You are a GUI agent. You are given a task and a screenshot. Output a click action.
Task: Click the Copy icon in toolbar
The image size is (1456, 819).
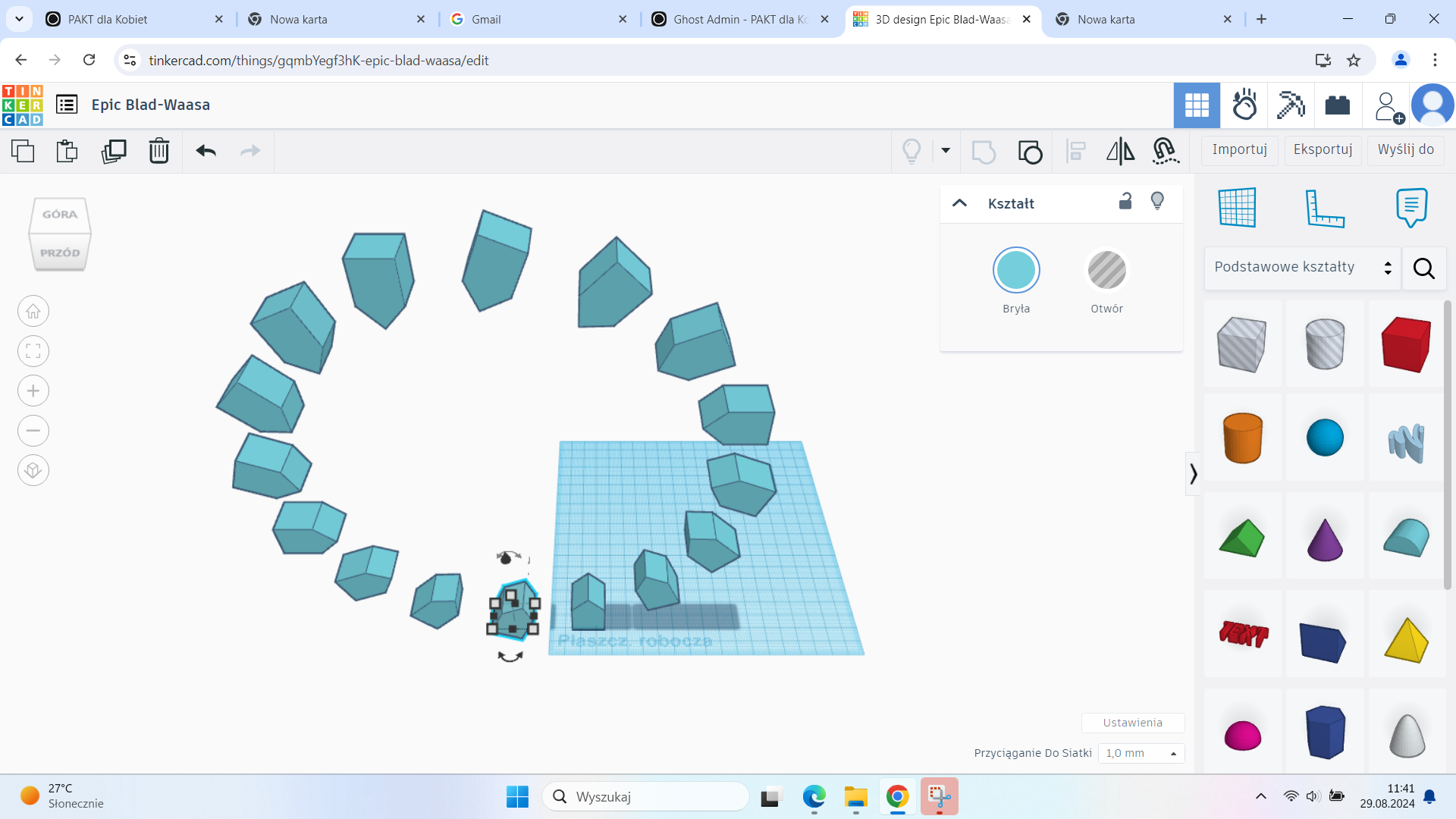point(23,151)
